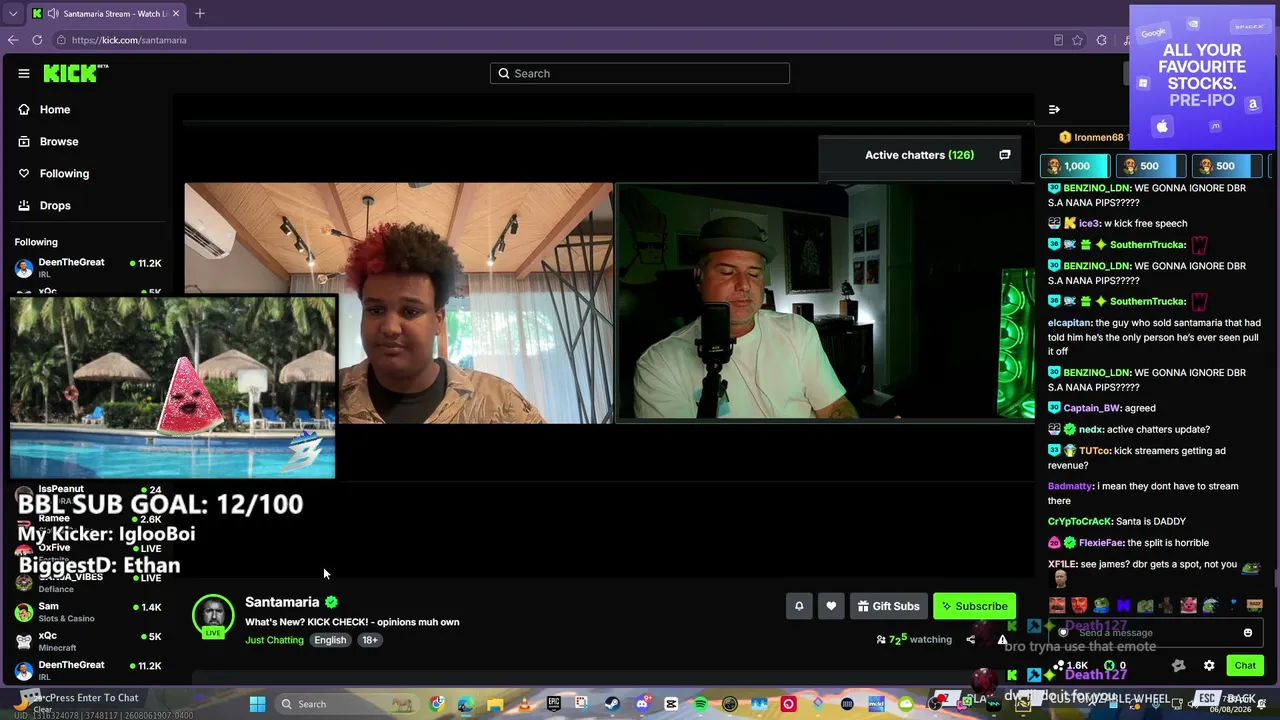Click the 1,000 gift leaderboard badge
1280x720 pixels.
1075,166
